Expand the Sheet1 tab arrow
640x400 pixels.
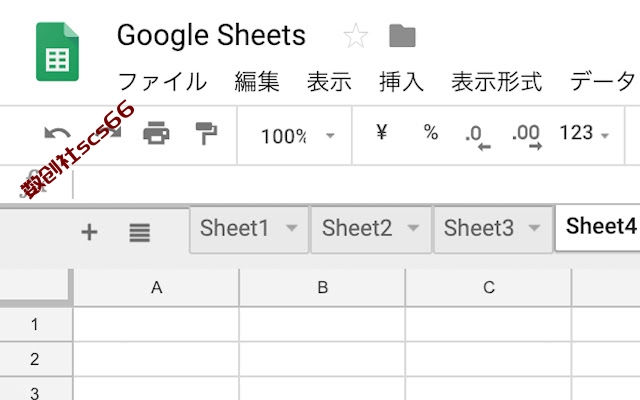coord(291,227)
